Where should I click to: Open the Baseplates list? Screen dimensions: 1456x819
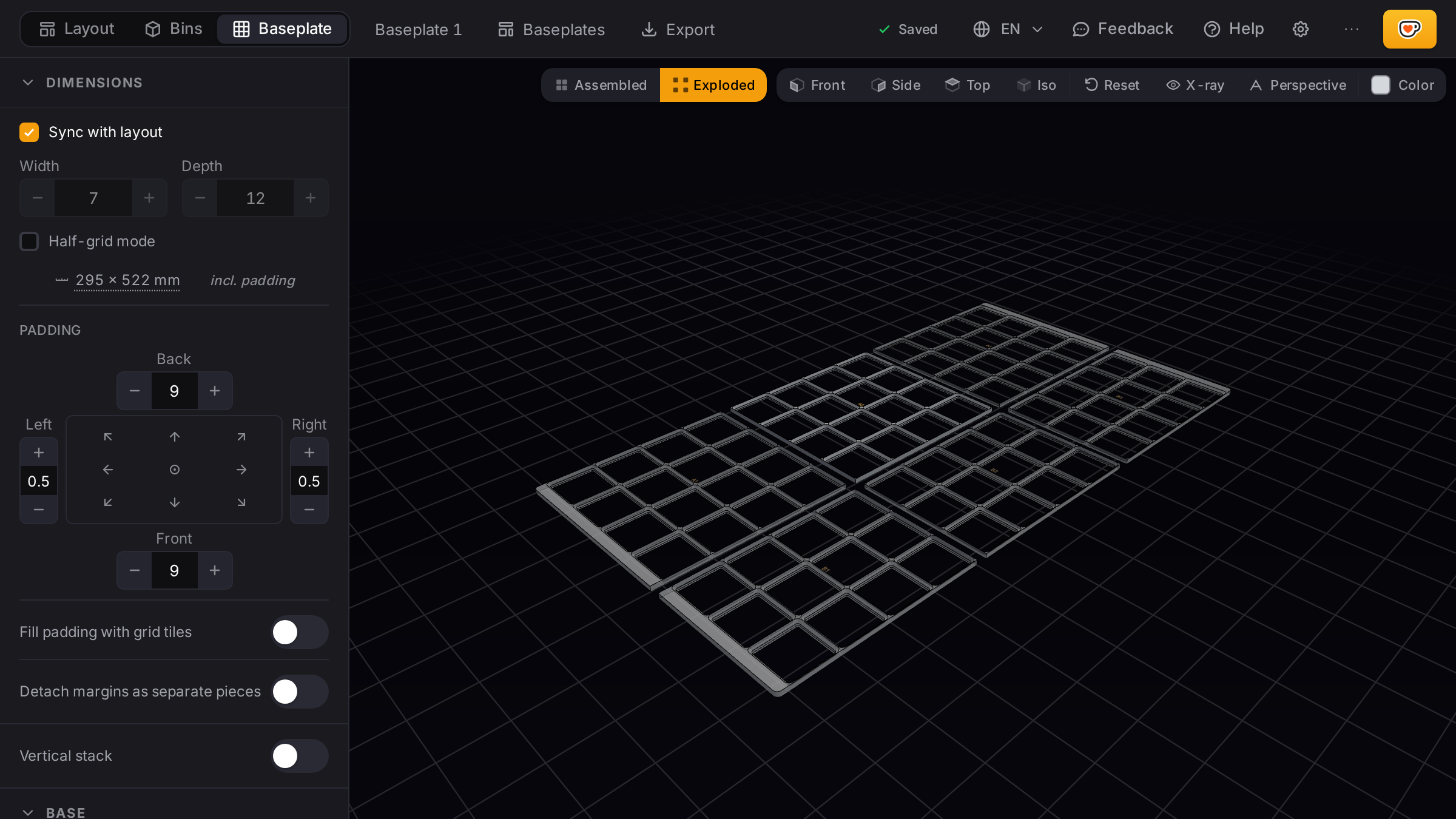551,29
